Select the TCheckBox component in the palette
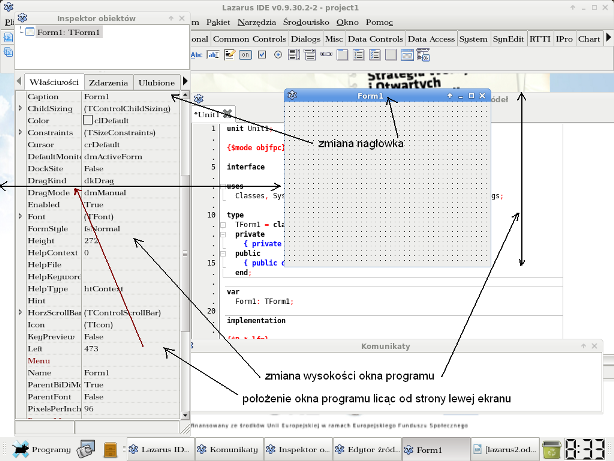This screenshot has height=461, width=614. point(262,55)
